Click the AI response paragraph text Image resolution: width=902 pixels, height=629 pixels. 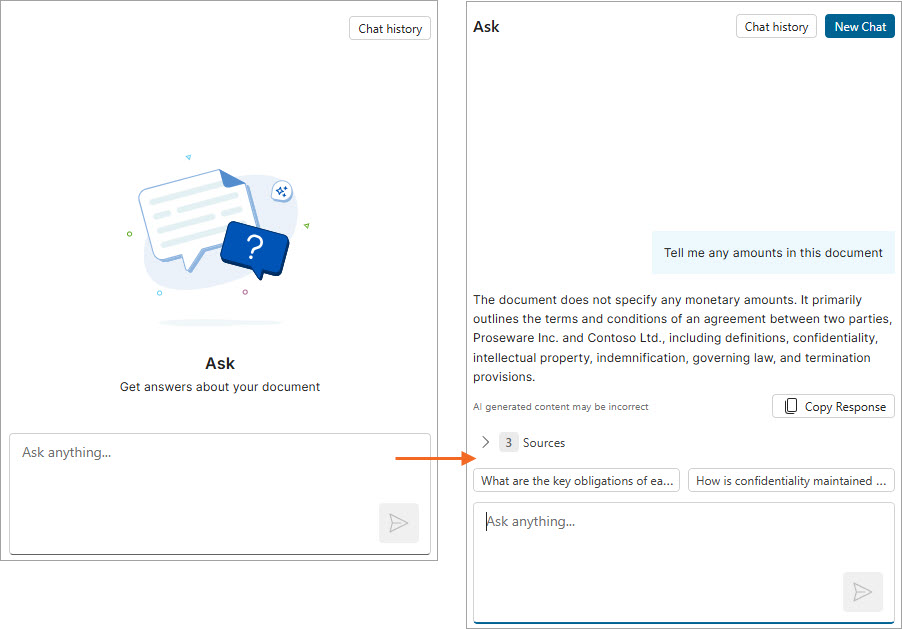[683, 338]
